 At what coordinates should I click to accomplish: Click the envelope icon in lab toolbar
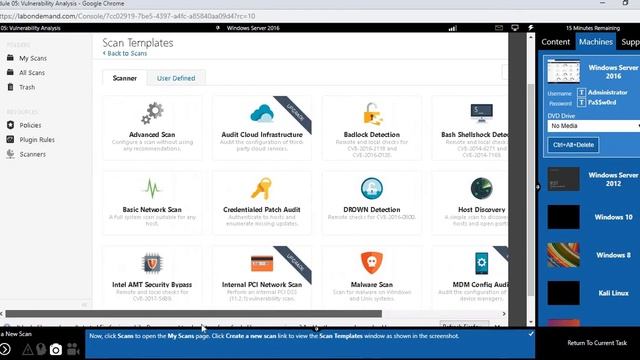[x=499, y=28]
